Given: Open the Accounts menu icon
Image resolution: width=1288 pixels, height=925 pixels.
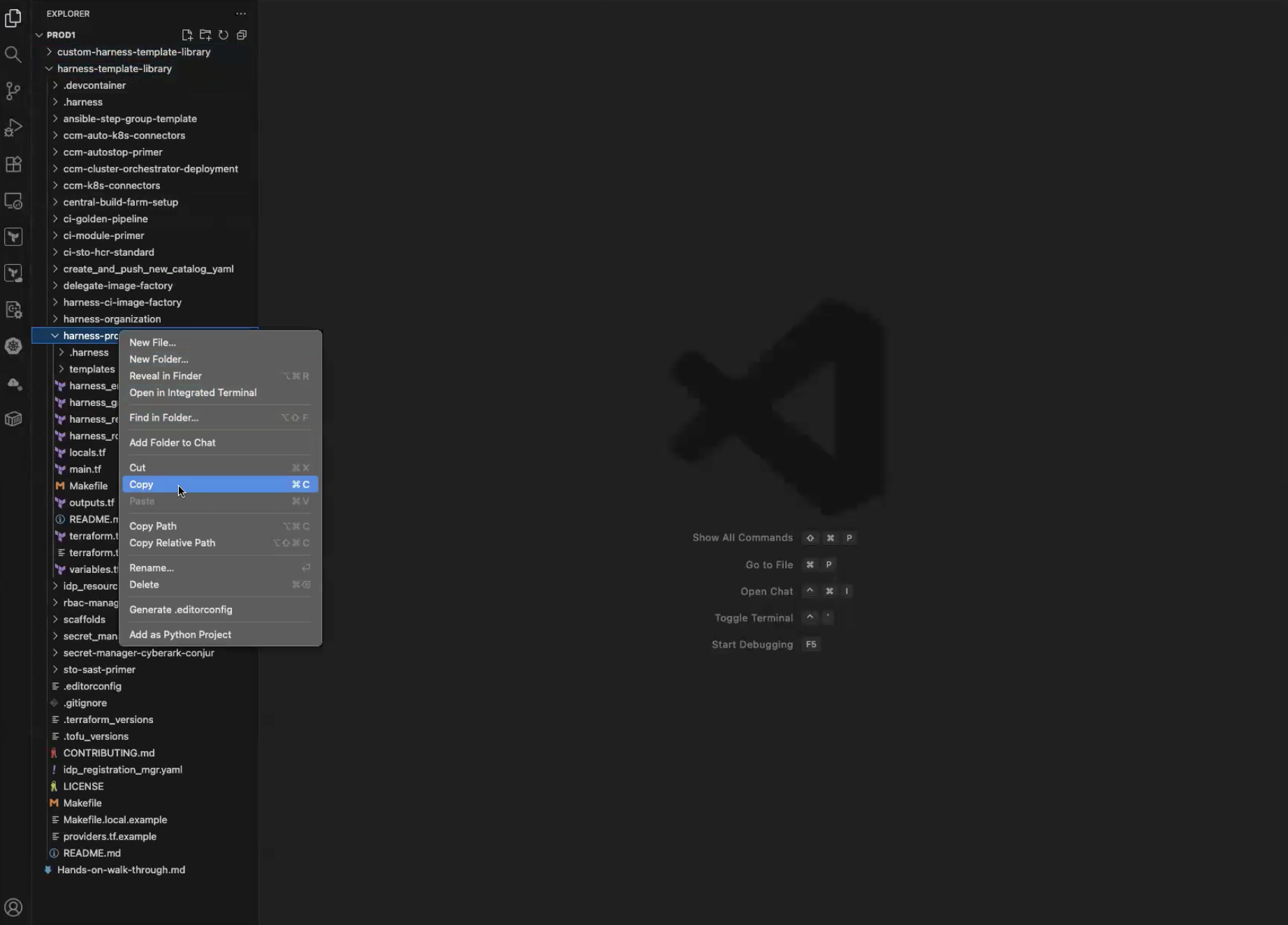Looking at the screenshot, I should coord(13,908).
